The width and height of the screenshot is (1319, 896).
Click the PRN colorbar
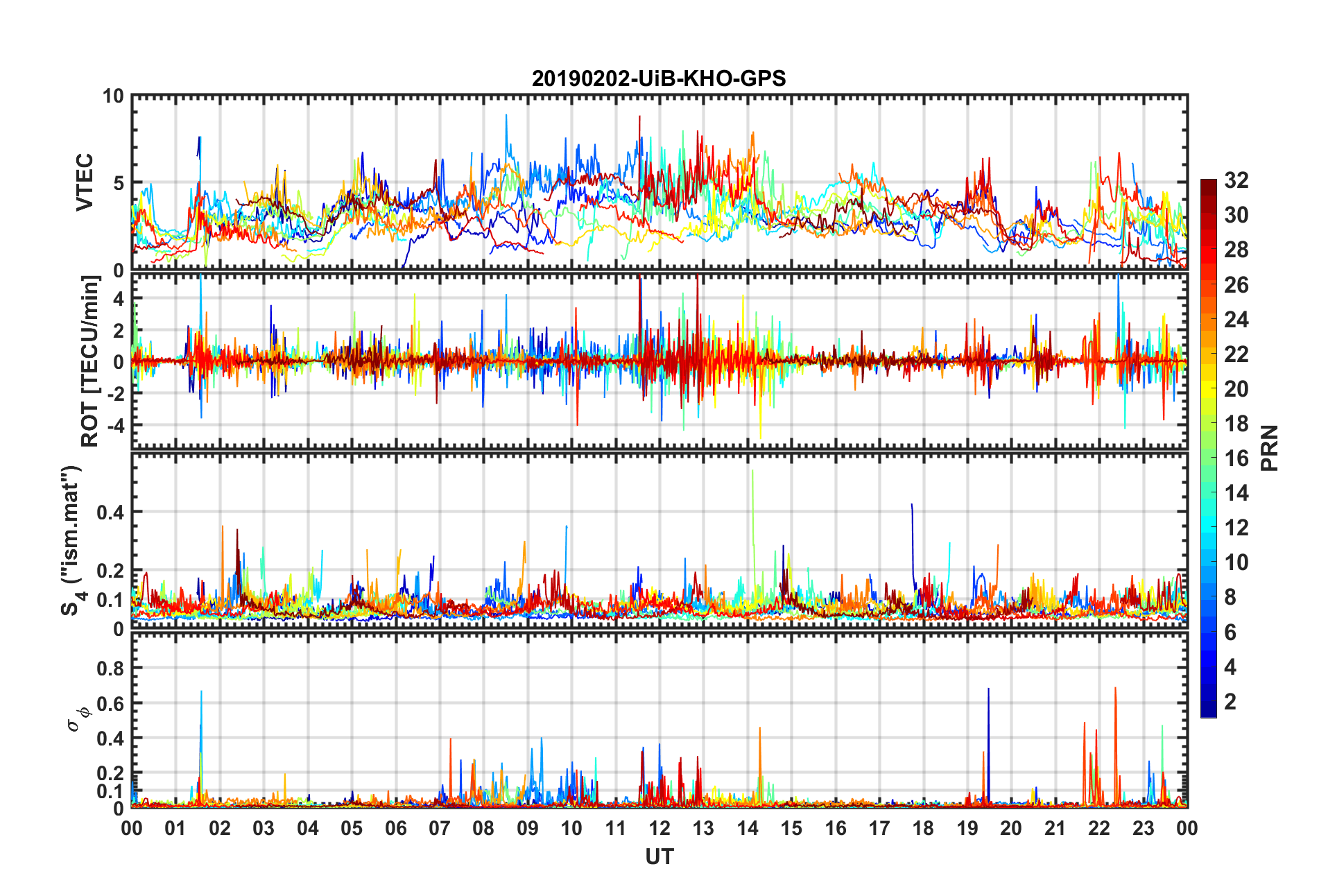(1209, 448)
